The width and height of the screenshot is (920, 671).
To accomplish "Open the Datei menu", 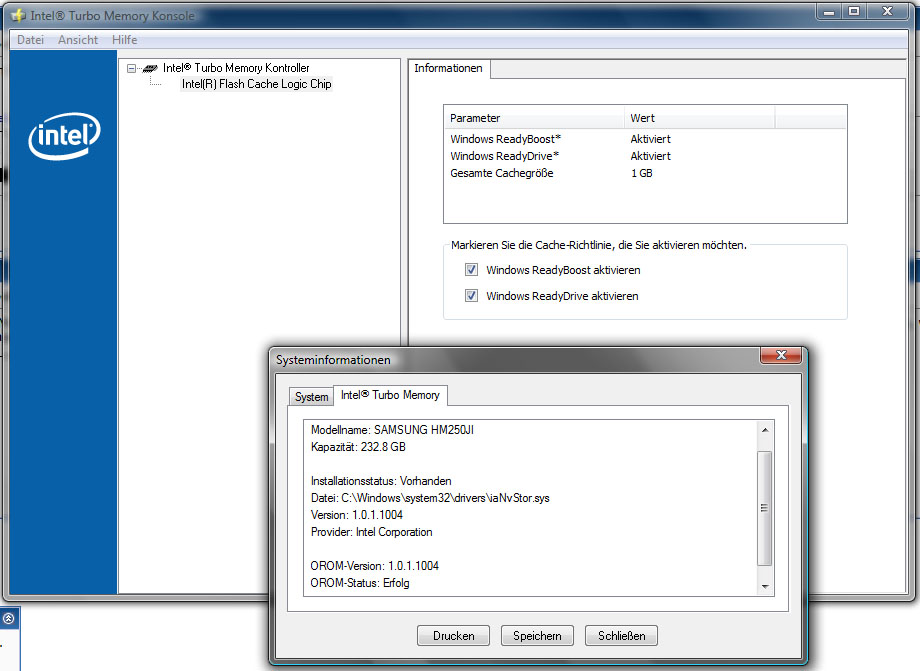I will (x=31, y=40).
